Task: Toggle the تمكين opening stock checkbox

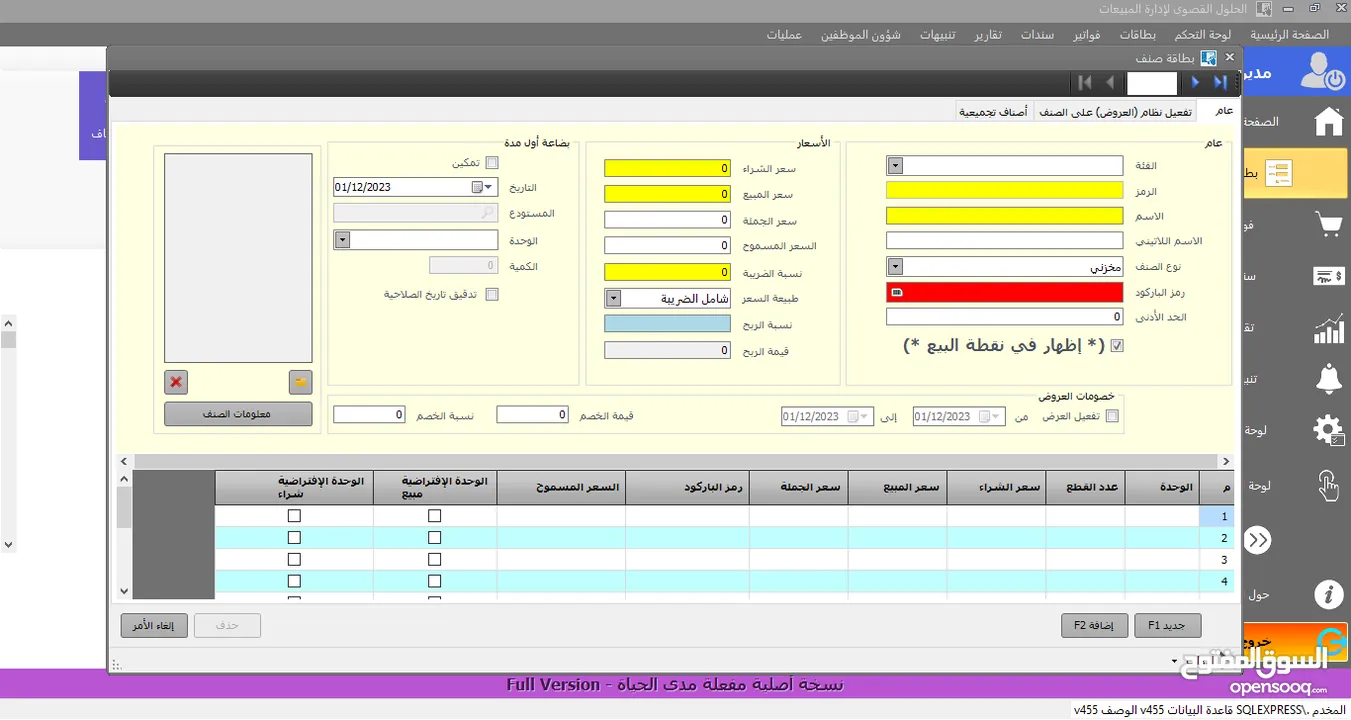Action: [491, 162]
